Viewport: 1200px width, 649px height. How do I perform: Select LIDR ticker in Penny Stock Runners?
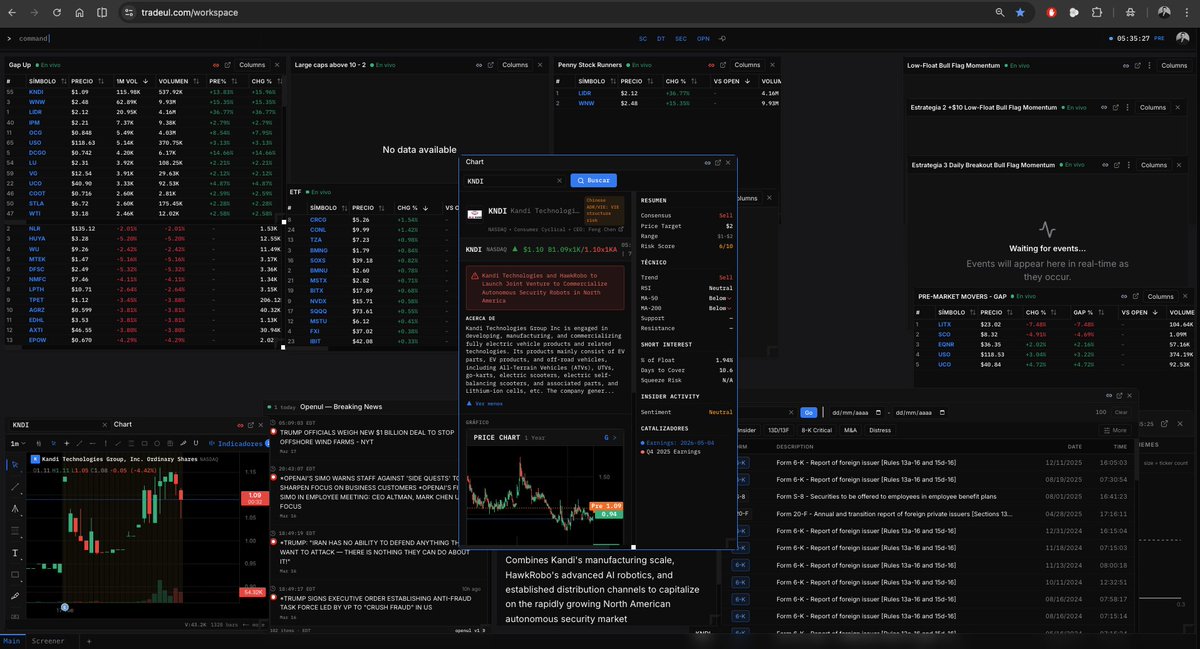(x=585, y=92)
